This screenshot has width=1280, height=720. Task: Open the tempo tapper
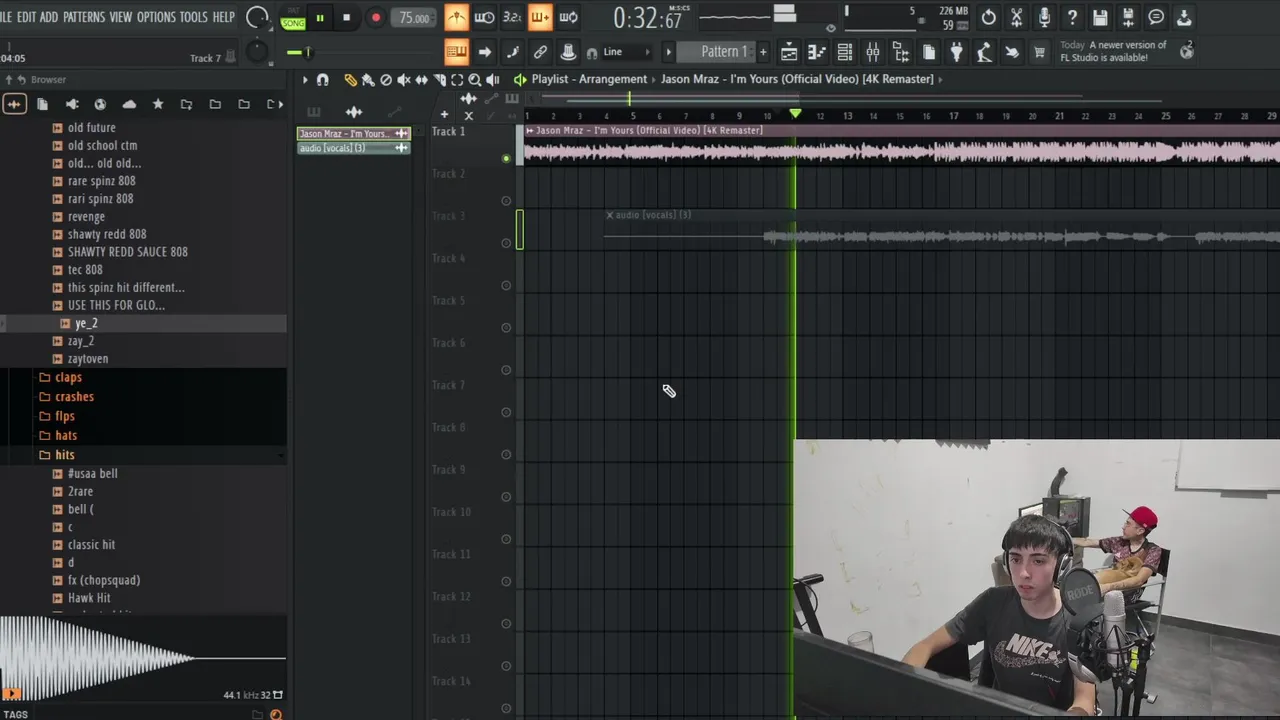click(x=984, y=52)
